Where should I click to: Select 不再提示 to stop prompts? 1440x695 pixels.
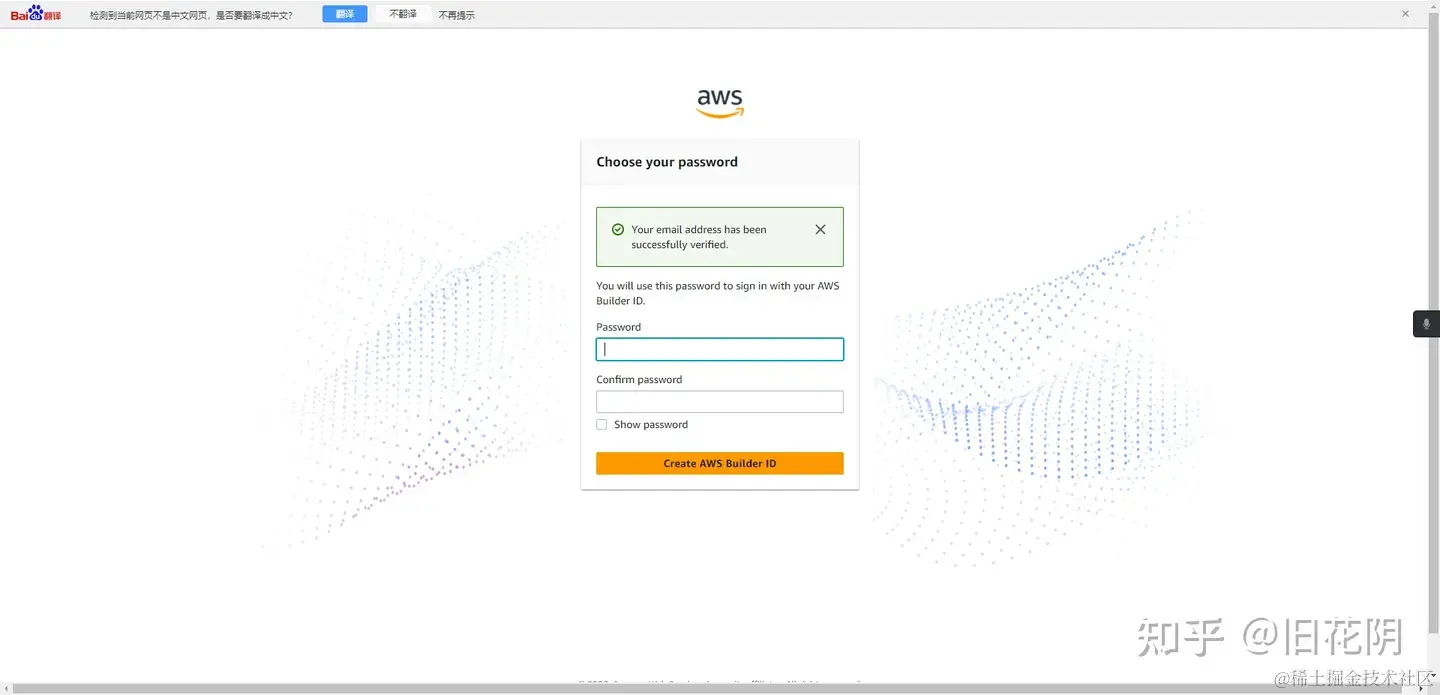pos(457,15)
